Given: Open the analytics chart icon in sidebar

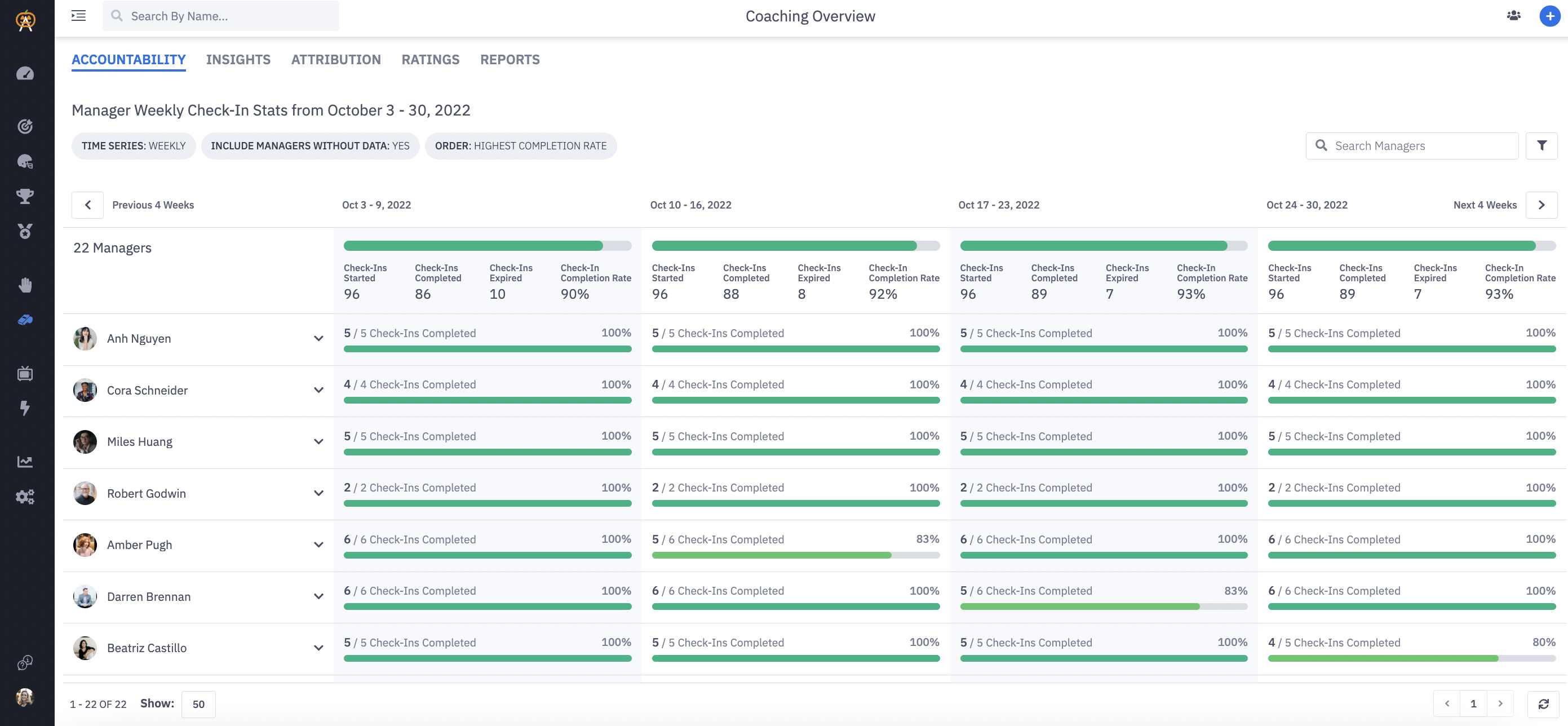Looking at the screenshot, I should (x=25, y=461).
